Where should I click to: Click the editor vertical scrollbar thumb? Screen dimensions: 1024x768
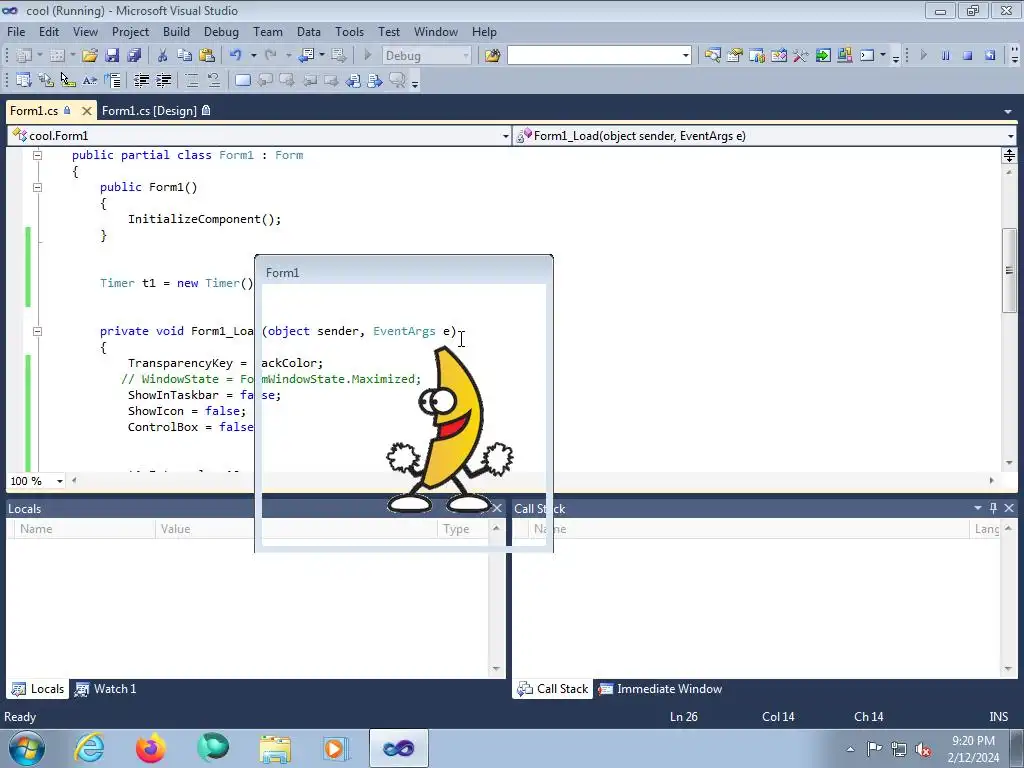pyautogui.click(x=1009, y=270)
